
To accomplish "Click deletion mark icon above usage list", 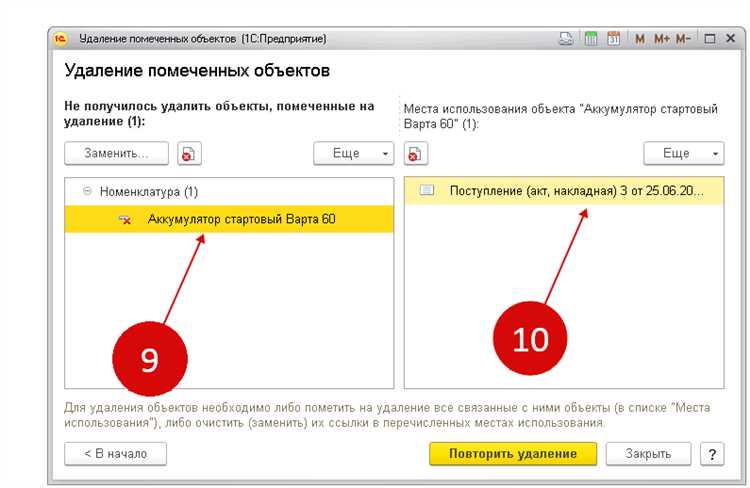I will pyautogui.click(x=416, y=154).
